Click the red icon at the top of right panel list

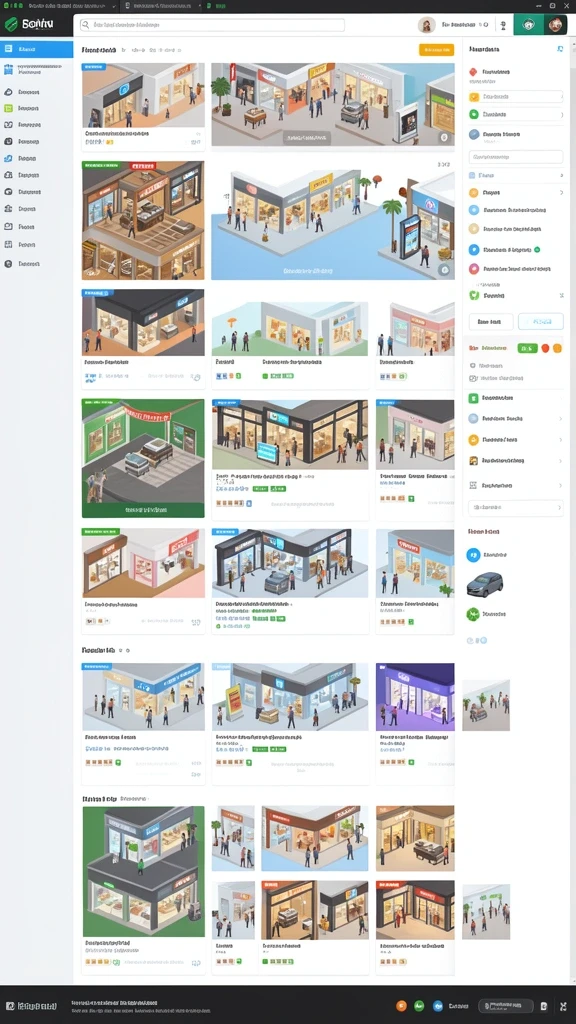tap(473, 72)
